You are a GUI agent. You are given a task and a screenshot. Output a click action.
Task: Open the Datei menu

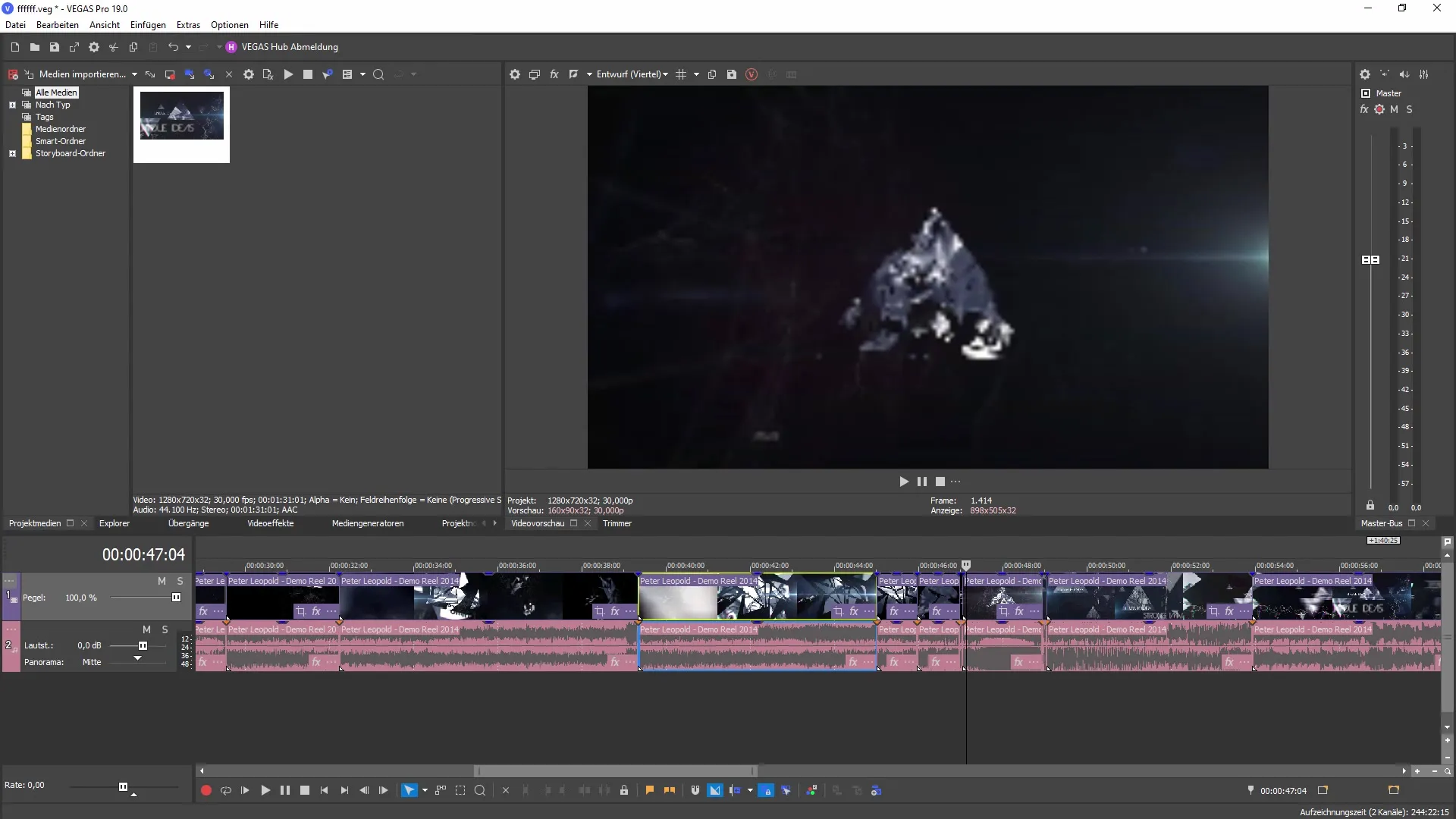click(x=15, y=25)
